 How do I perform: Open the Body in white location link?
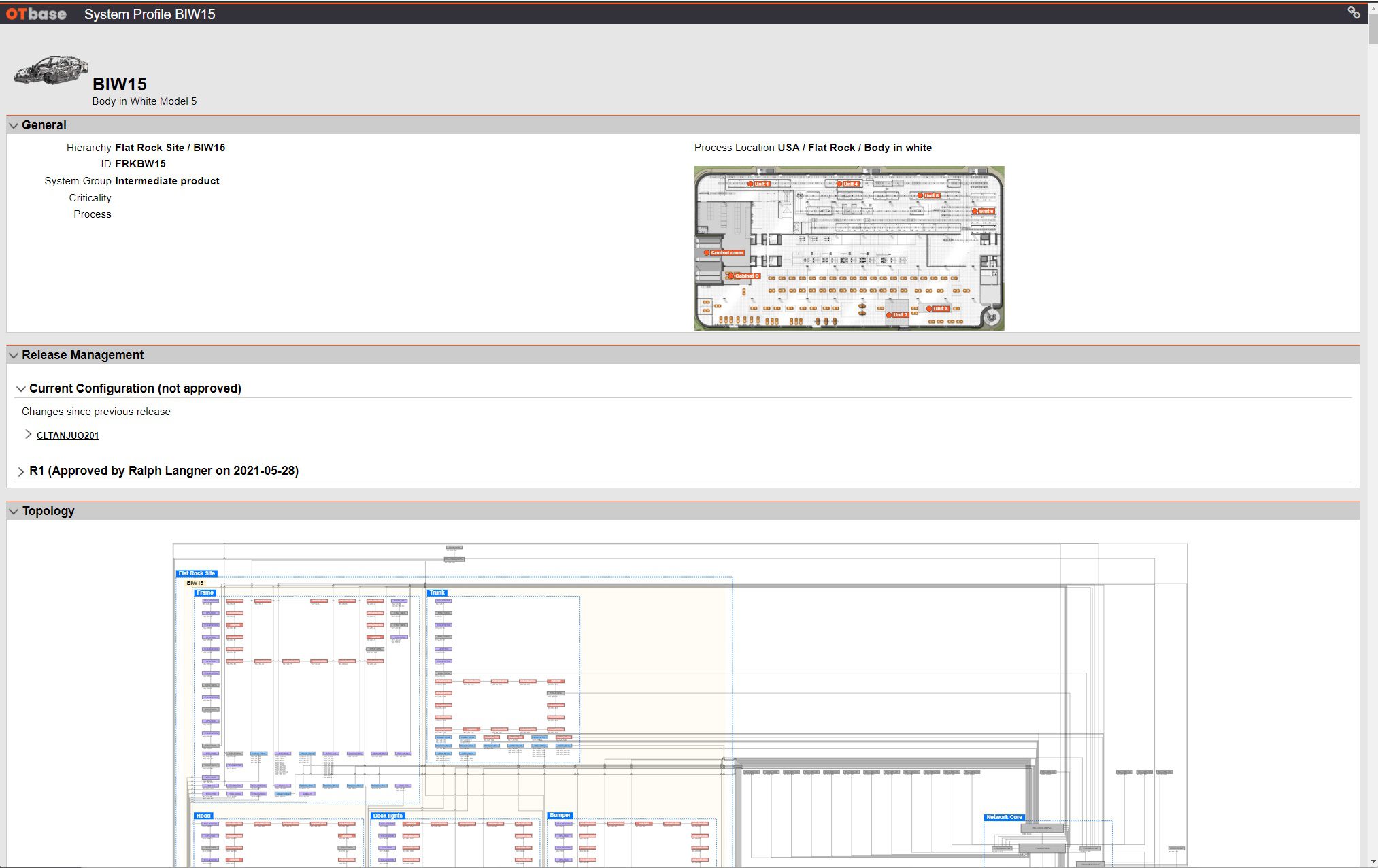point(898,148)
